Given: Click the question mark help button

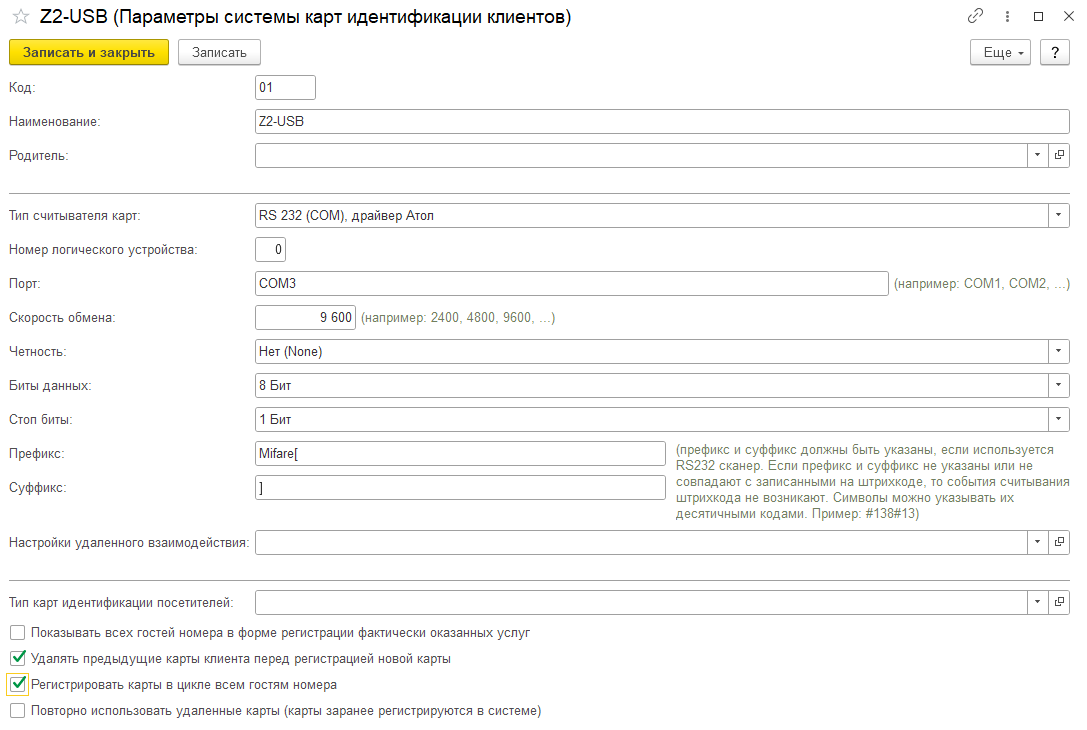Looking at the screenshot, I should [1054, 53].
